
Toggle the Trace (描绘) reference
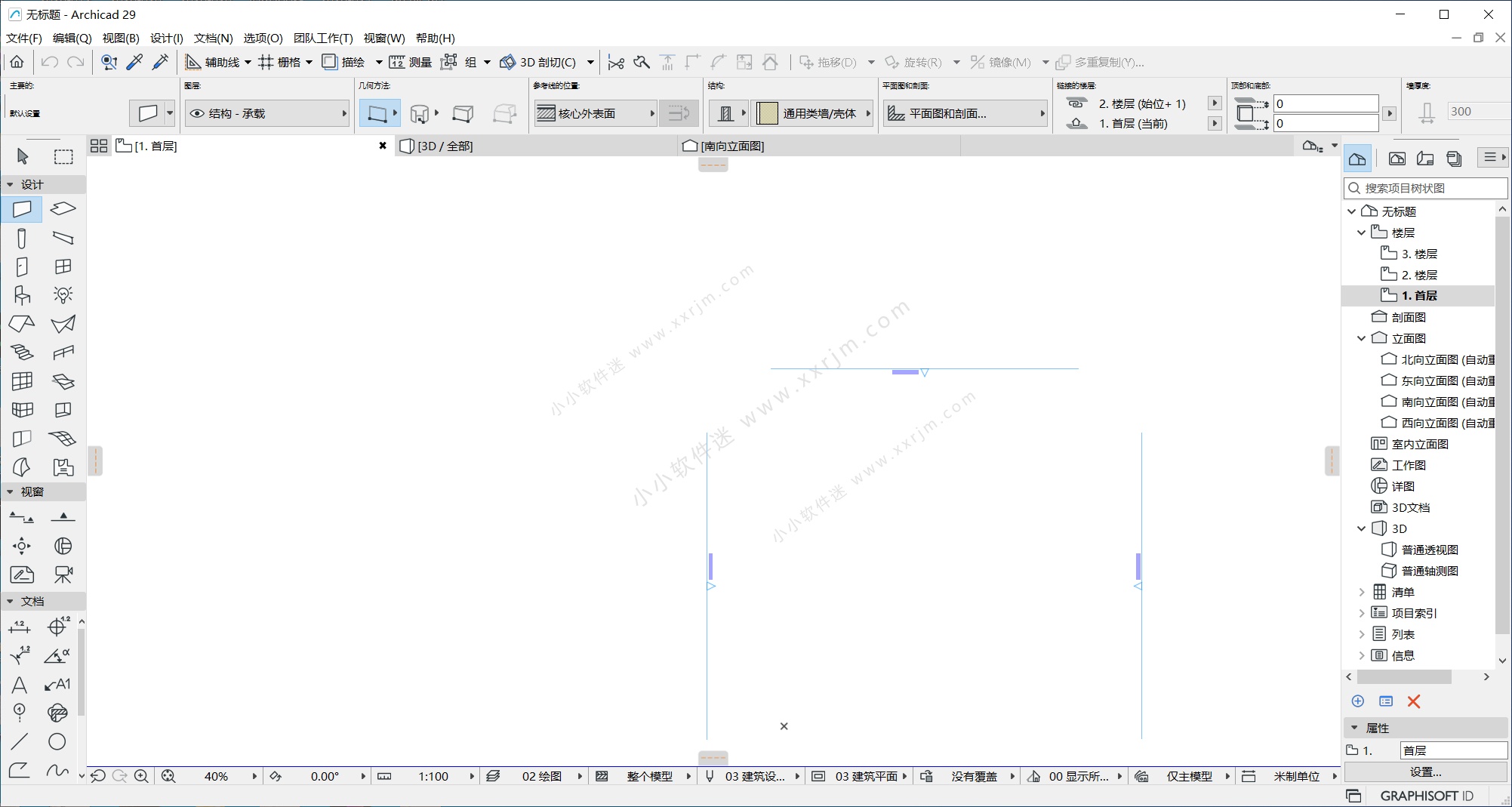[x=343, y=62]
